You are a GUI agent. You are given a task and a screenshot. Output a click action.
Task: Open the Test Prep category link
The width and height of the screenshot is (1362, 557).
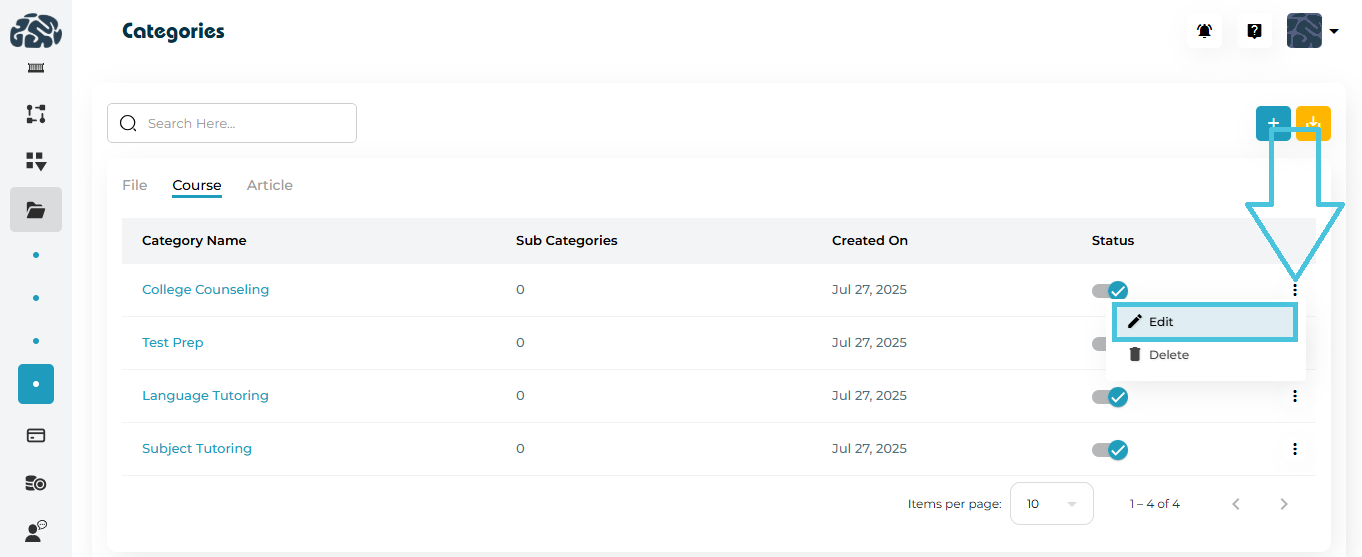[x=173, y=342]
